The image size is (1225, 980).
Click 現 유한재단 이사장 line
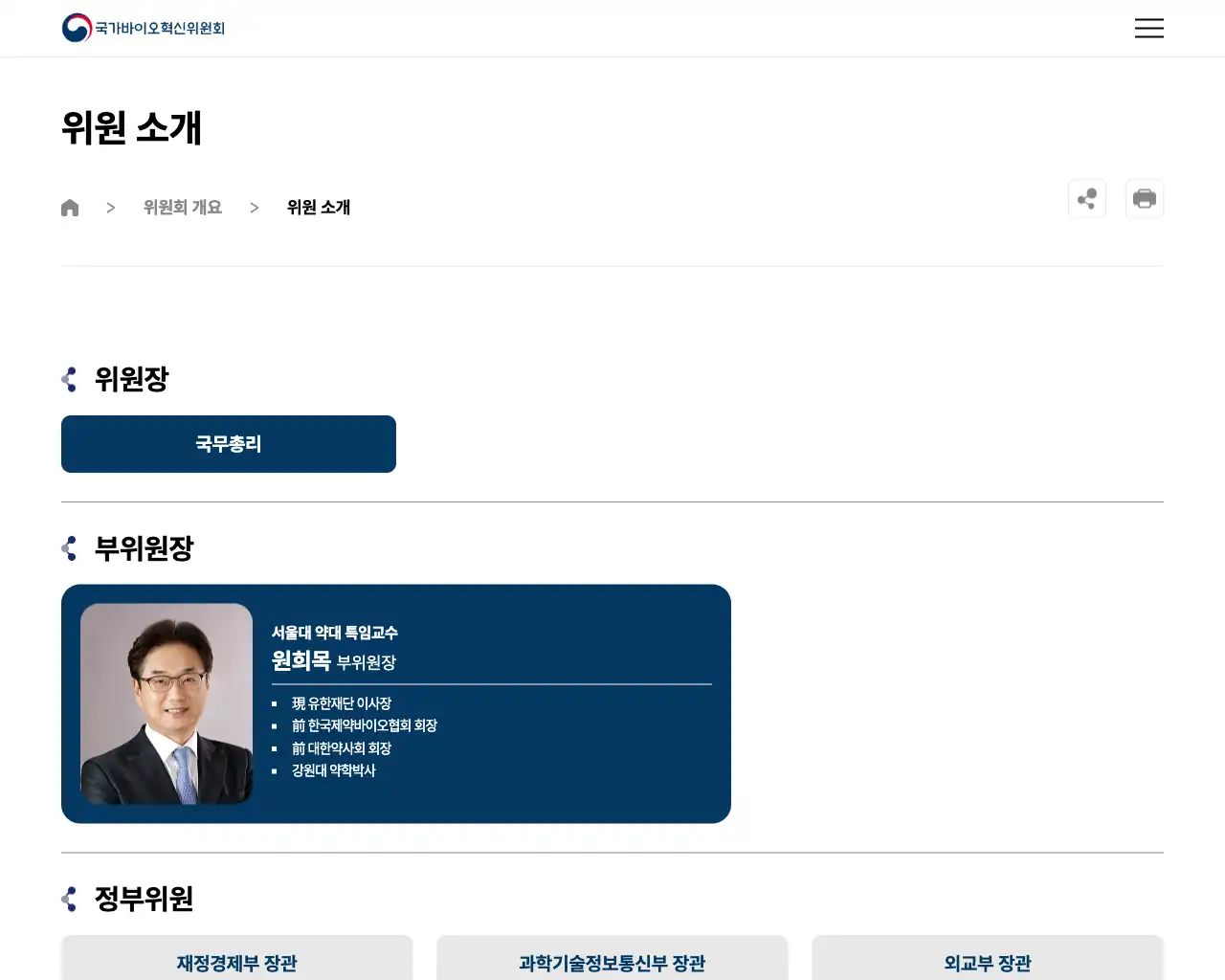point(342,703)
